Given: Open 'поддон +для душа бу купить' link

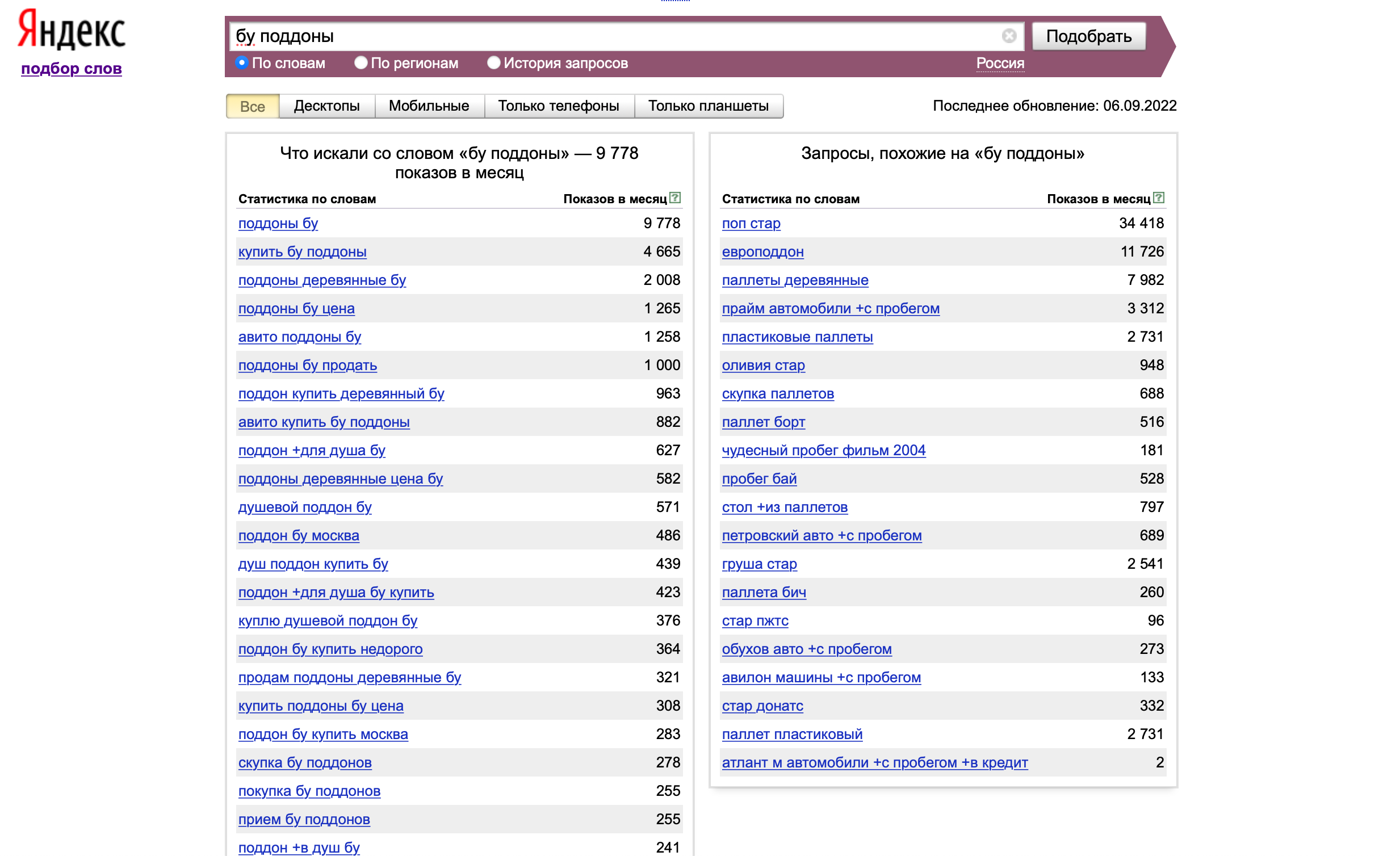Looking at the screenshot, I should 336,593.
